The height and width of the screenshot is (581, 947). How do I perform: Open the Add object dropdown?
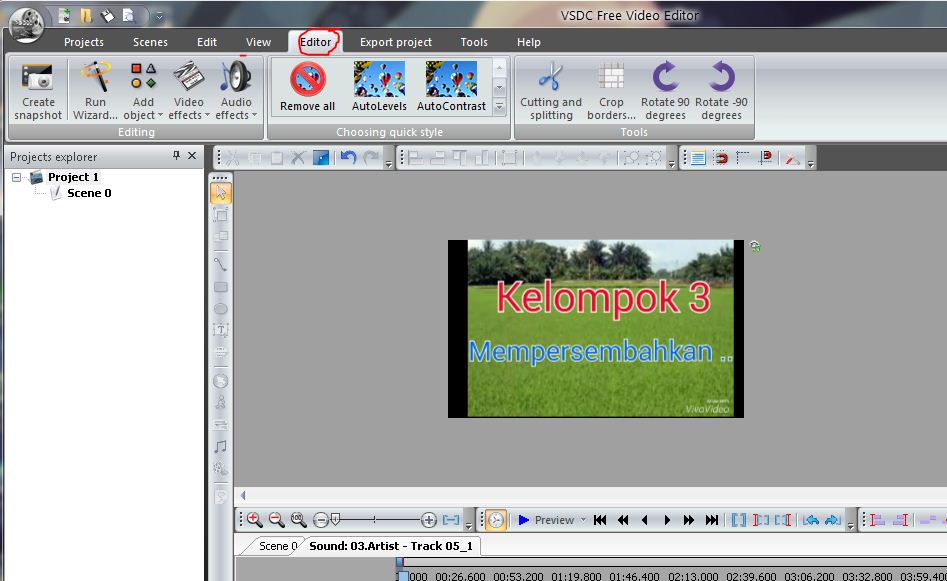[x=141, y=90]
